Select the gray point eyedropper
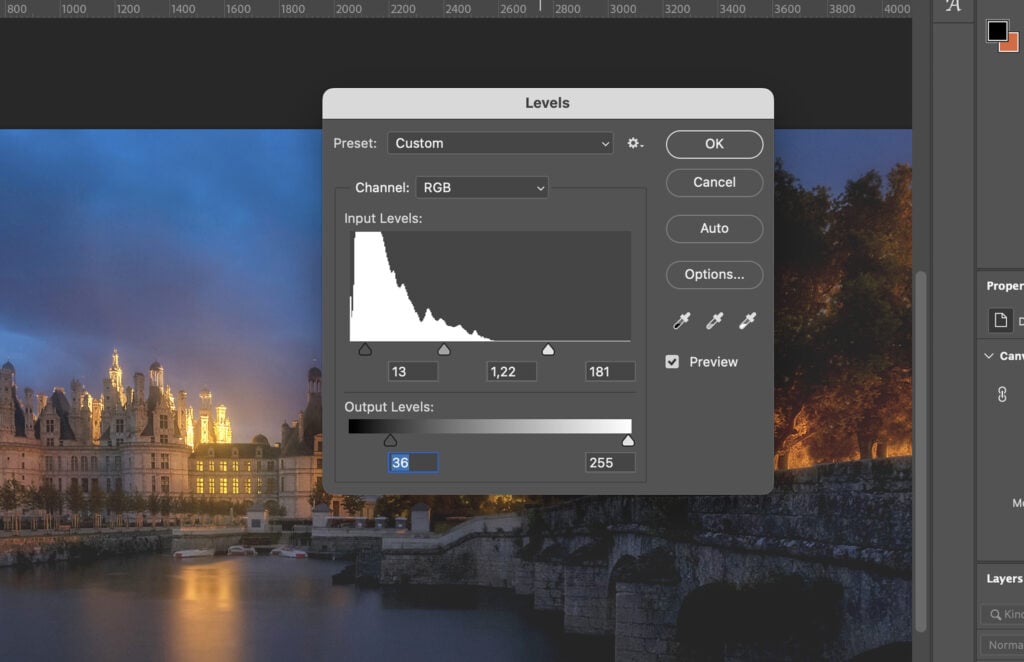Screen dimensions: 1024x662 tap(714, 320)
